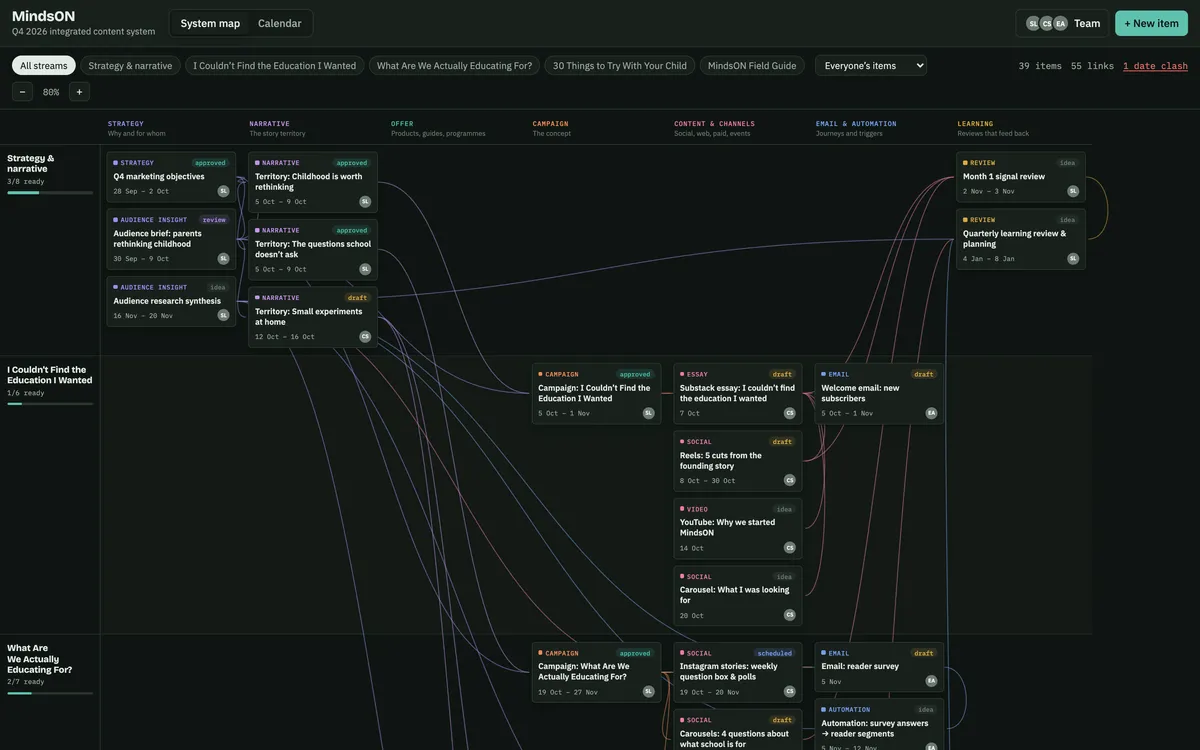Filter by Strategy & narrative stream chip
Viewport: 1200px width, 750px height.
point(130,65)
